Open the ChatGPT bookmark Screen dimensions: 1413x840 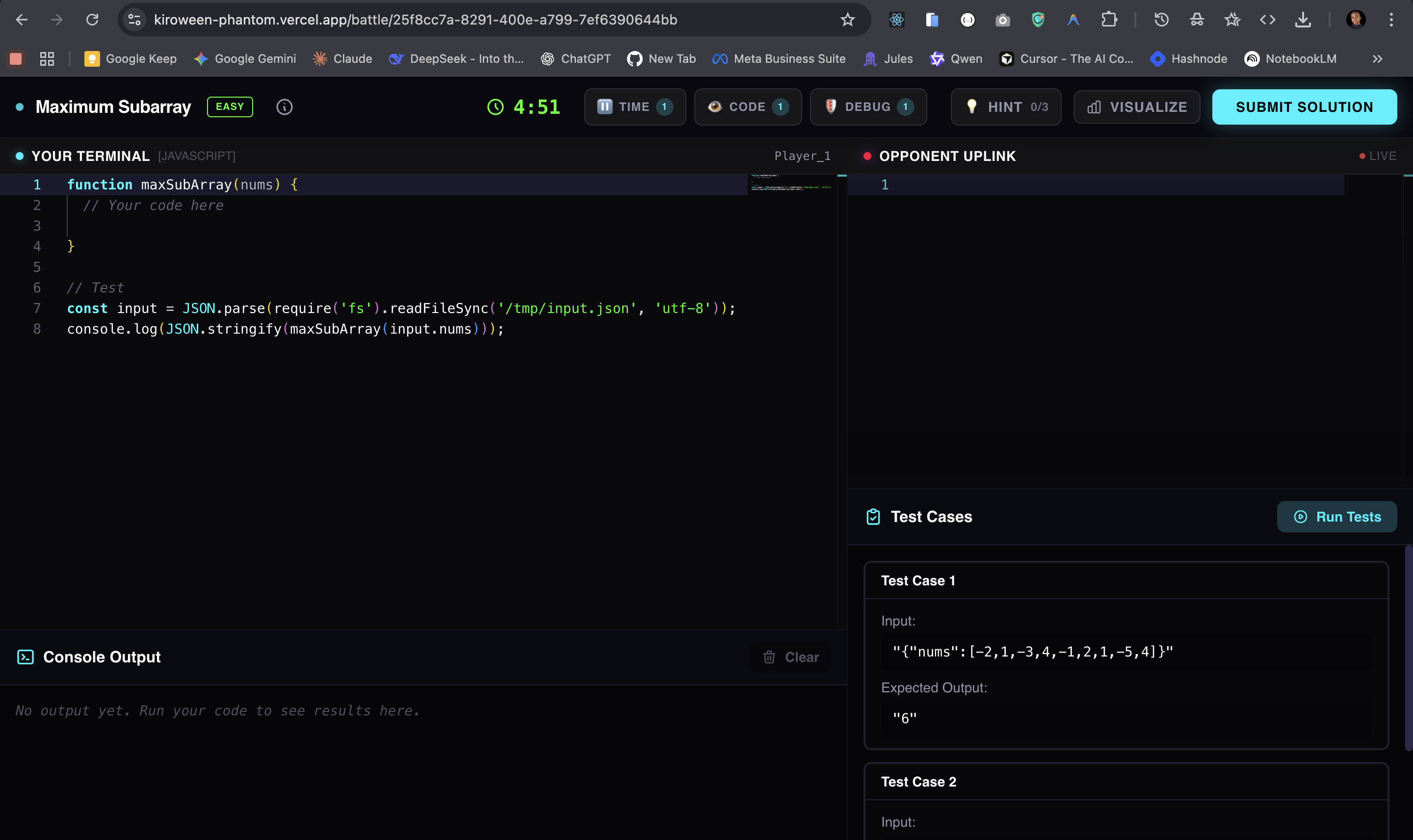pos(576,59)
